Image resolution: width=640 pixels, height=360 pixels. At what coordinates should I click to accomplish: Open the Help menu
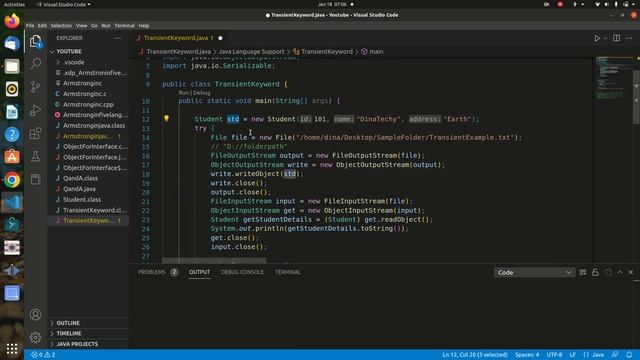coord(144,25)
